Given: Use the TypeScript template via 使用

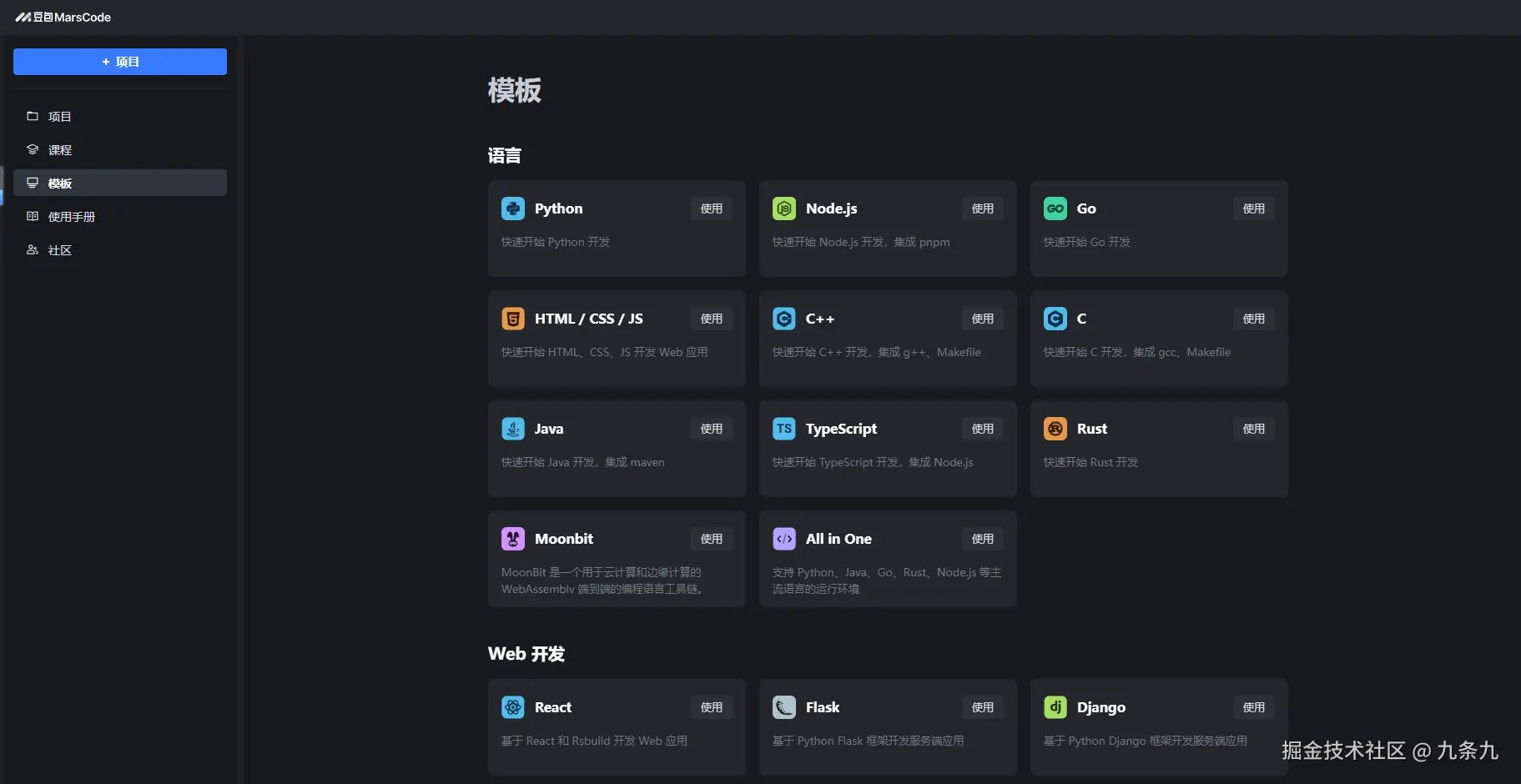Looking at the screenshot, I should [x=983, y=429].
